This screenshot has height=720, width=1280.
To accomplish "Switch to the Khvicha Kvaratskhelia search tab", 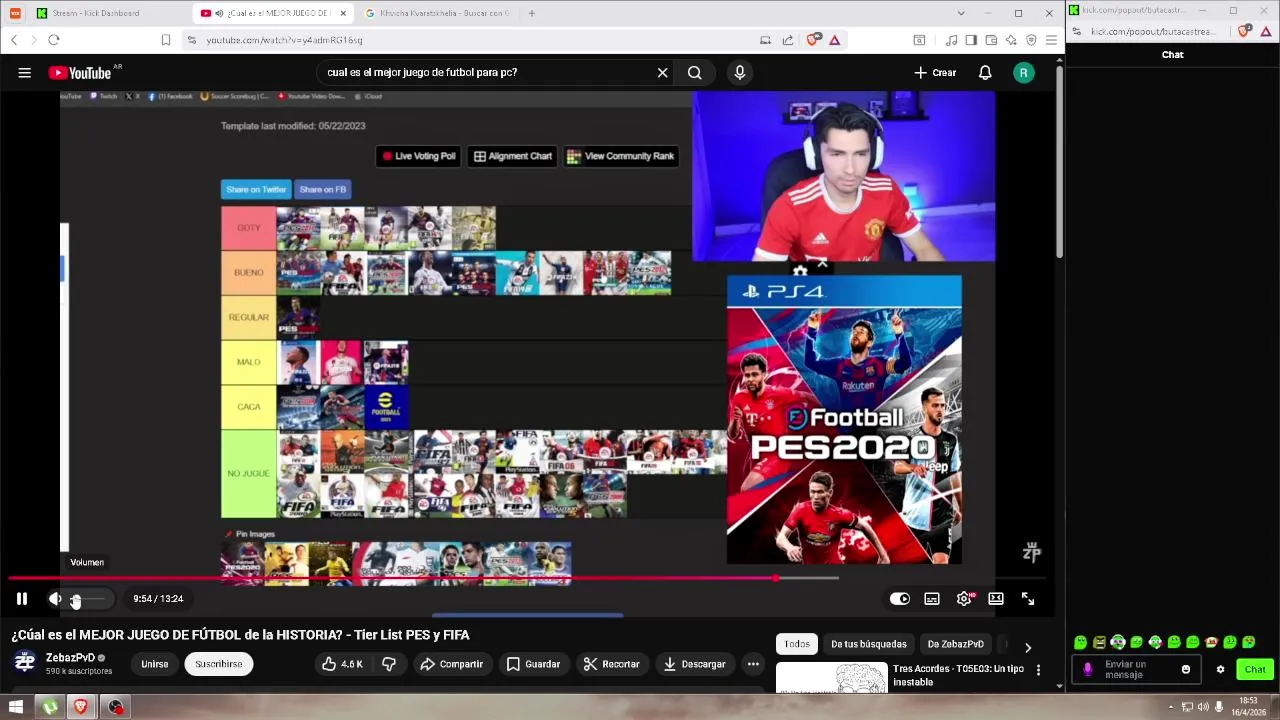I will point(436,13).
